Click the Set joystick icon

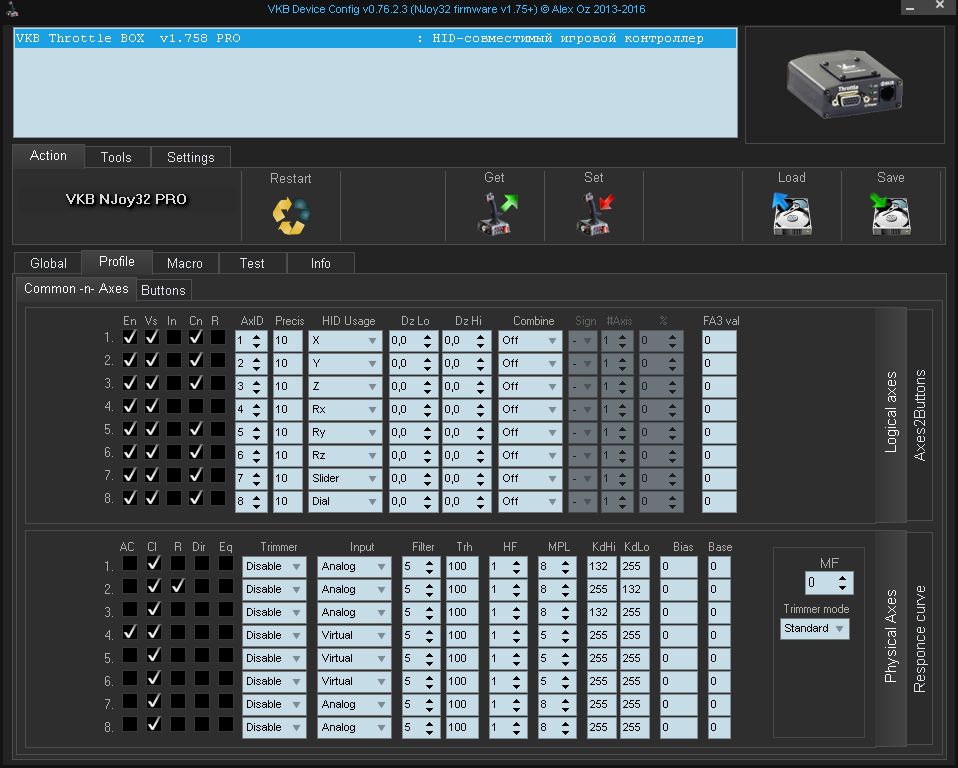tap(594, 214)
